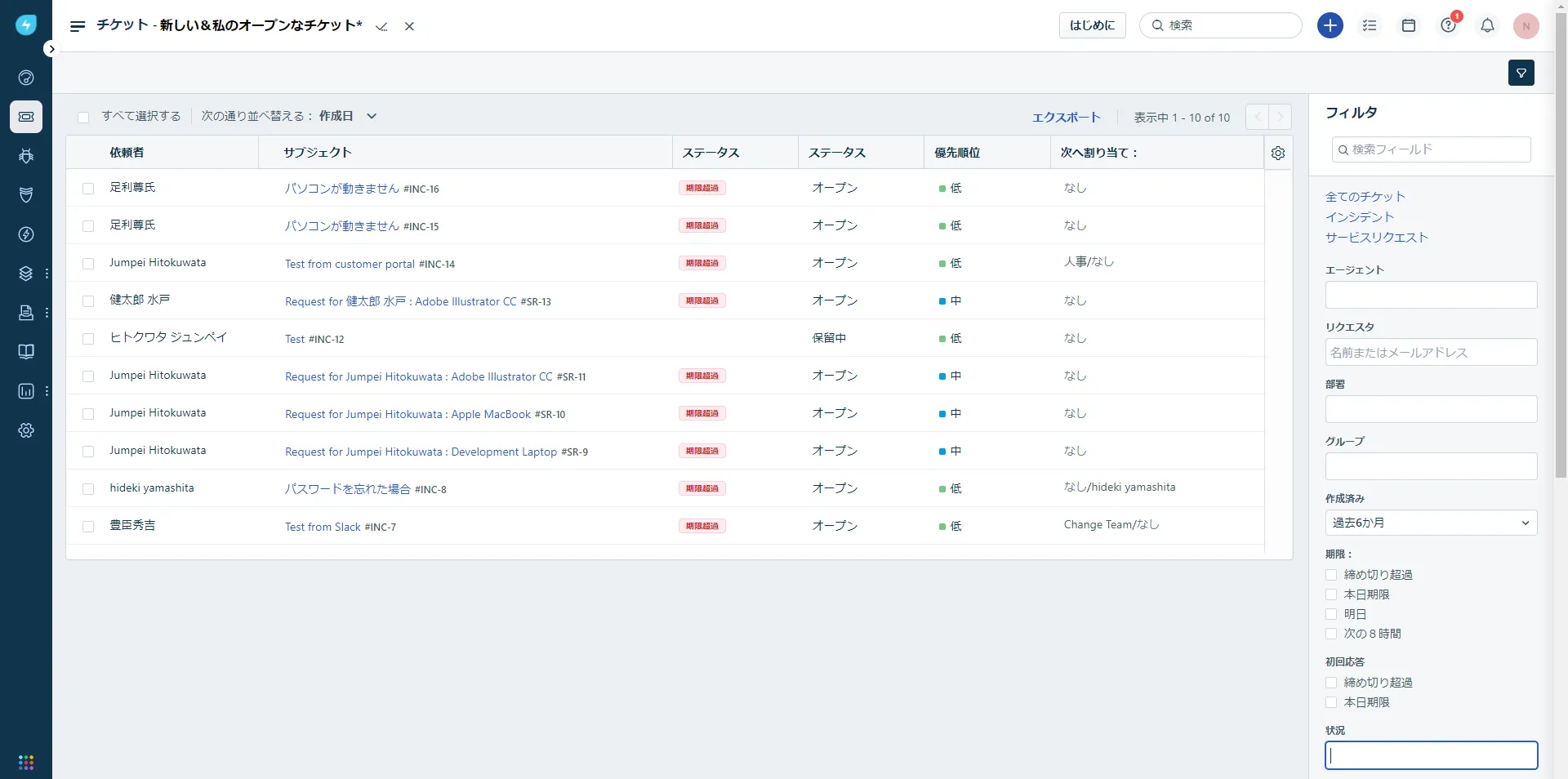
Task: Check 明日 due filter checkbox
Action: click(x=1331, y=614)
